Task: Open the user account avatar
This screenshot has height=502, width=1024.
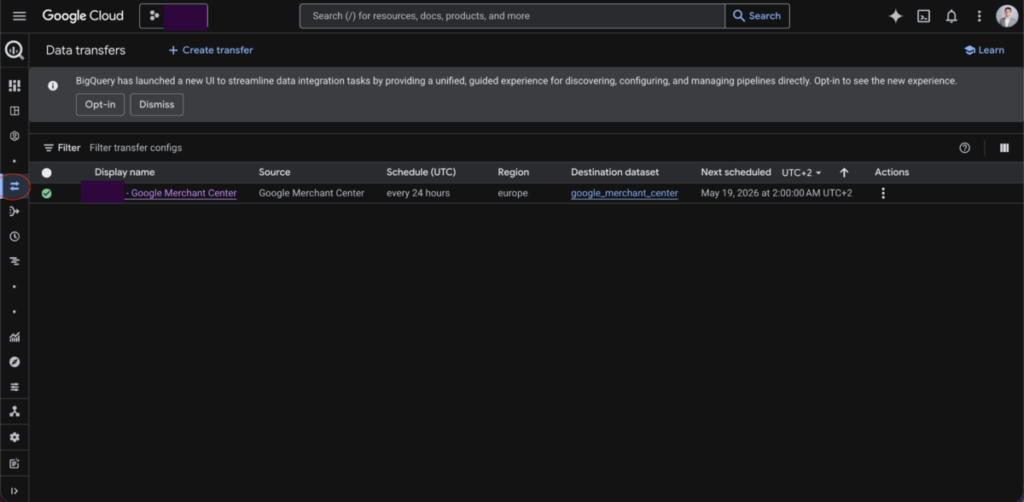Action: 1006,16
